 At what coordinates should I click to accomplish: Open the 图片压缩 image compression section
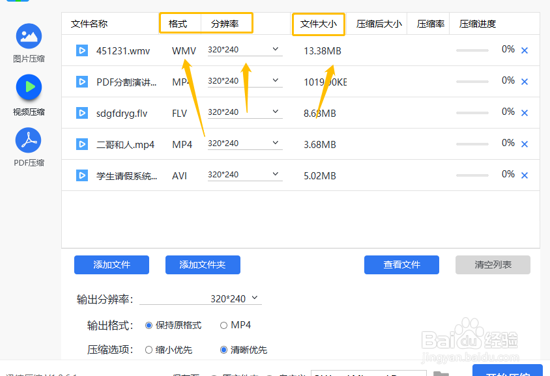click(x=29, y=36)
